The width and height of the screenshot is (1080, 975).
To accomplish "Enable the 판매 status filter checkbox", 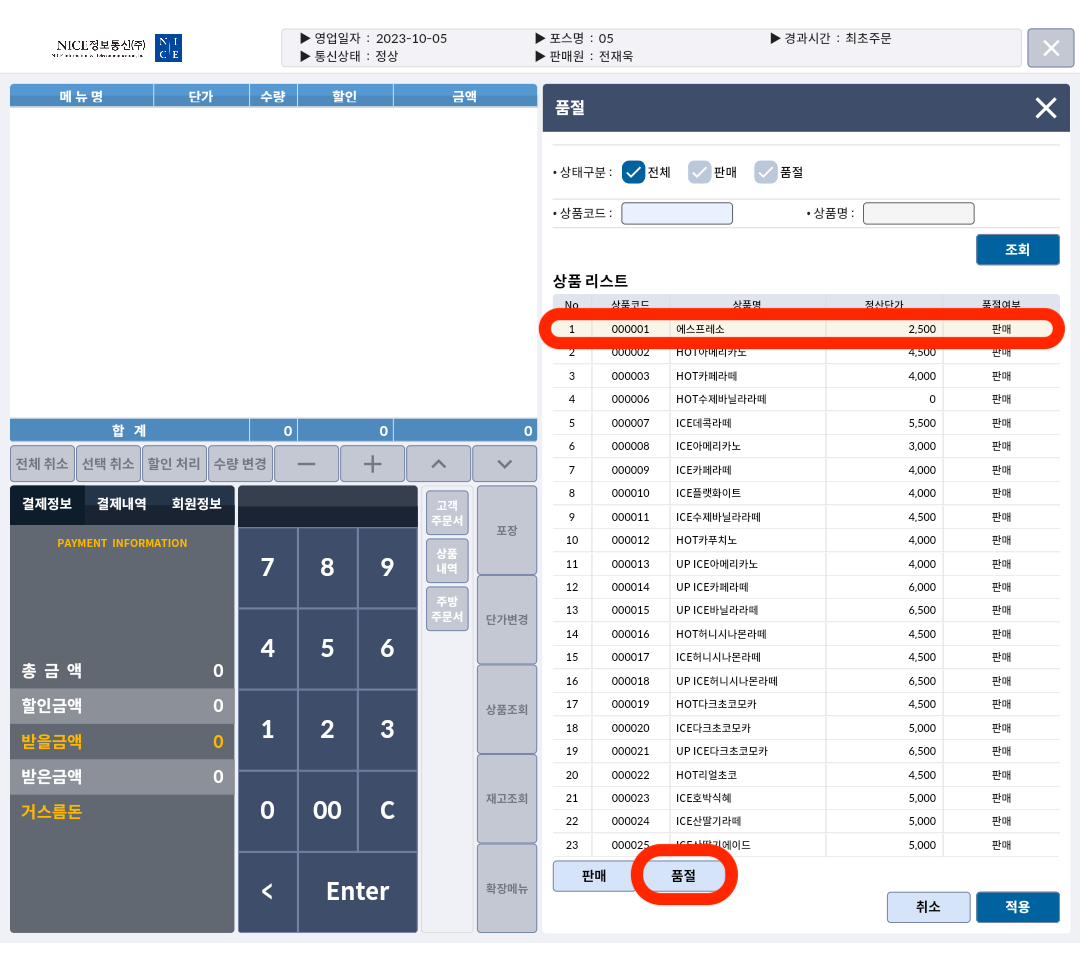I will pos(700,172).
